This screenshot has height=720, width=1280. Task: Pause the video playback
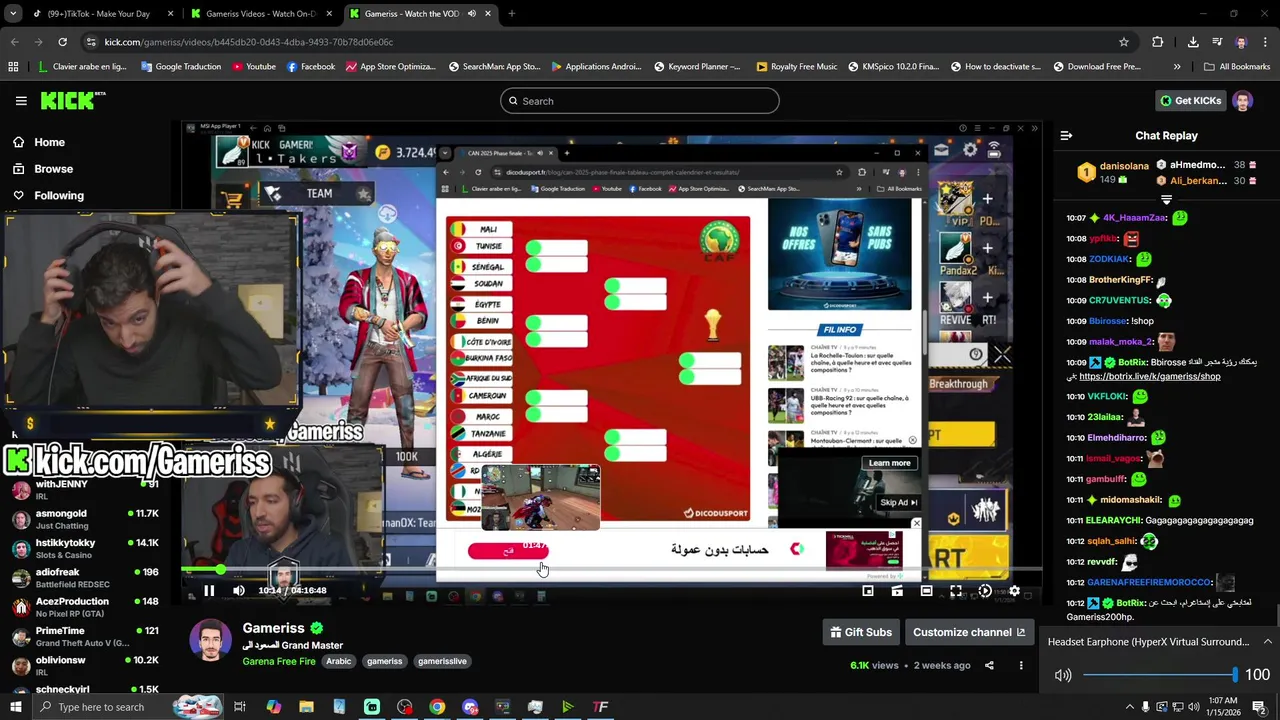click(x=209, y=591)
